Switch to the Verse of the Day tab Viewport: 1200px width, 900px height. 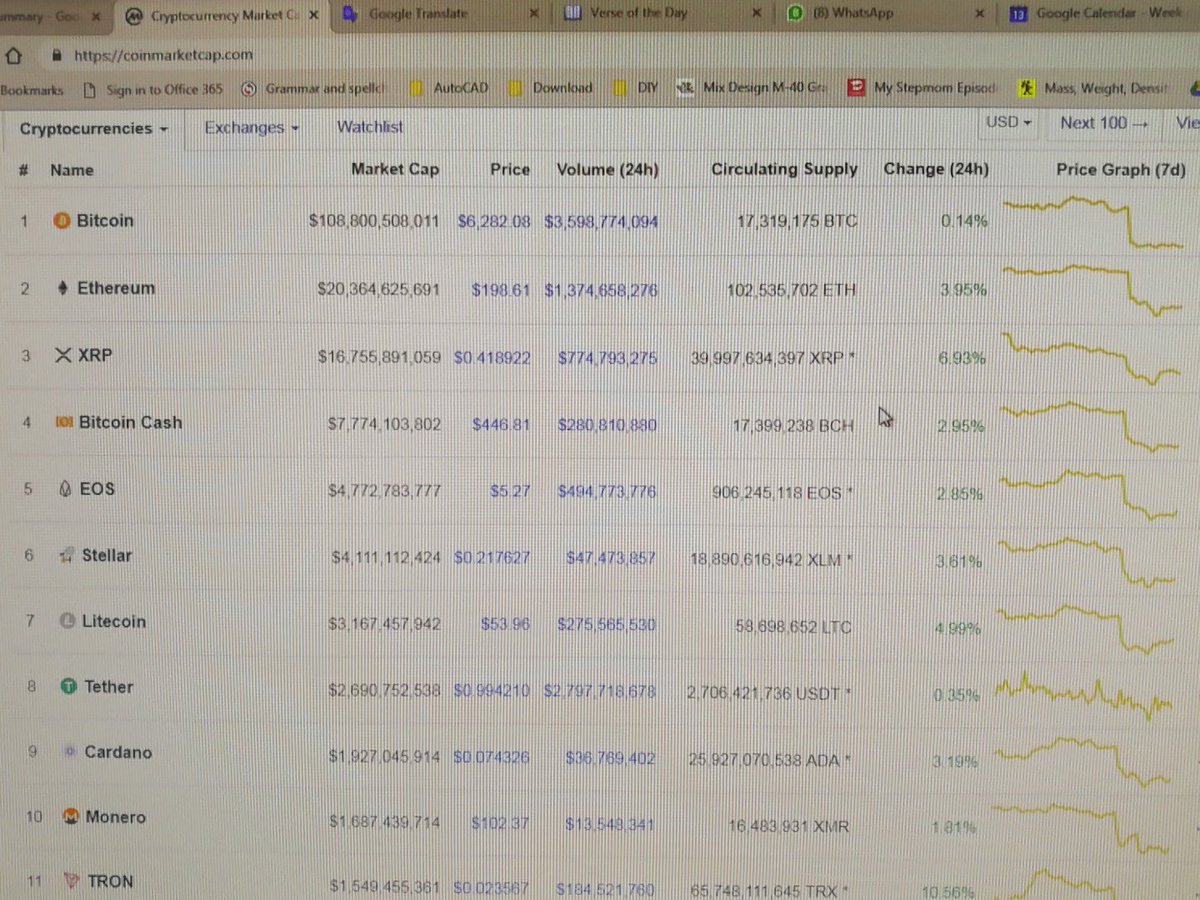coord(660,15)
